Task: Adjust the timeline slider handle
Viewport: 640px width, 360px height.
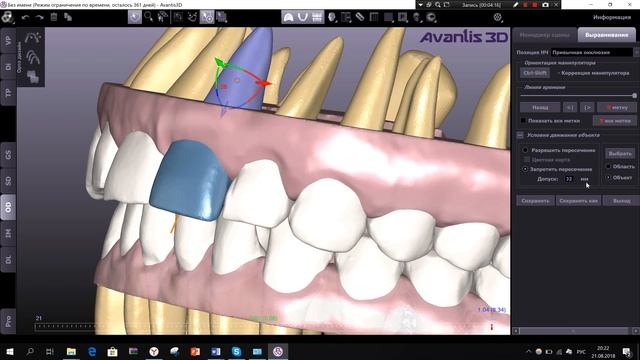Action: pyautogui.click(x=634, y=96)
